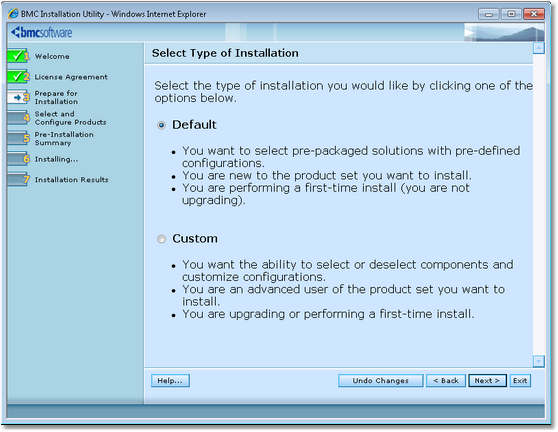Select the Welcome step label
The height and width of the screenshot is (432, 558).
click(52, 56)
